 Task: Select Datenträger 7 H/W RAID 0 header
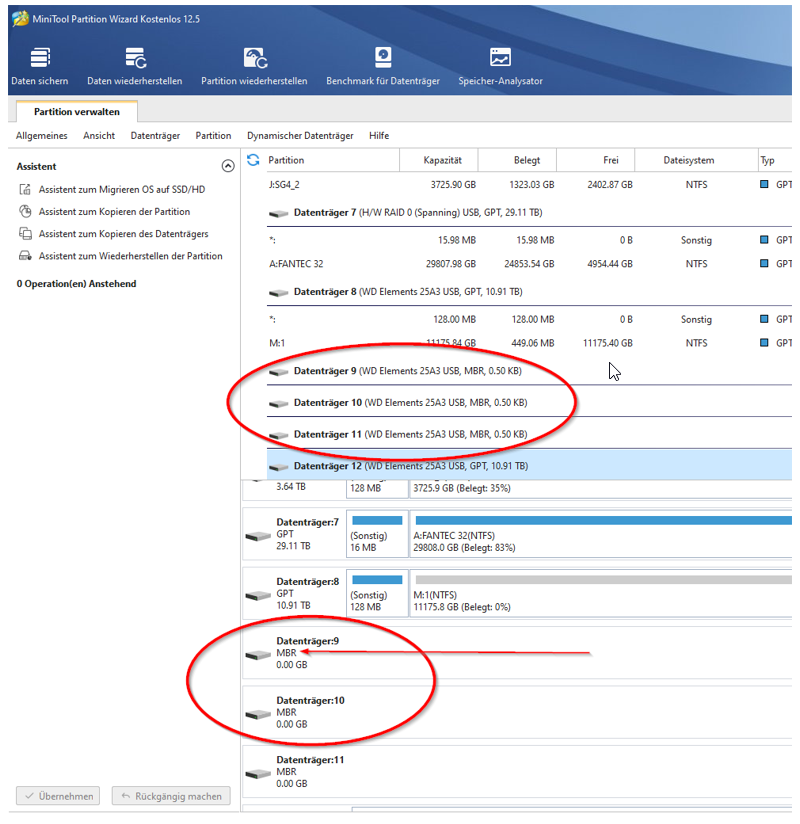529,212
